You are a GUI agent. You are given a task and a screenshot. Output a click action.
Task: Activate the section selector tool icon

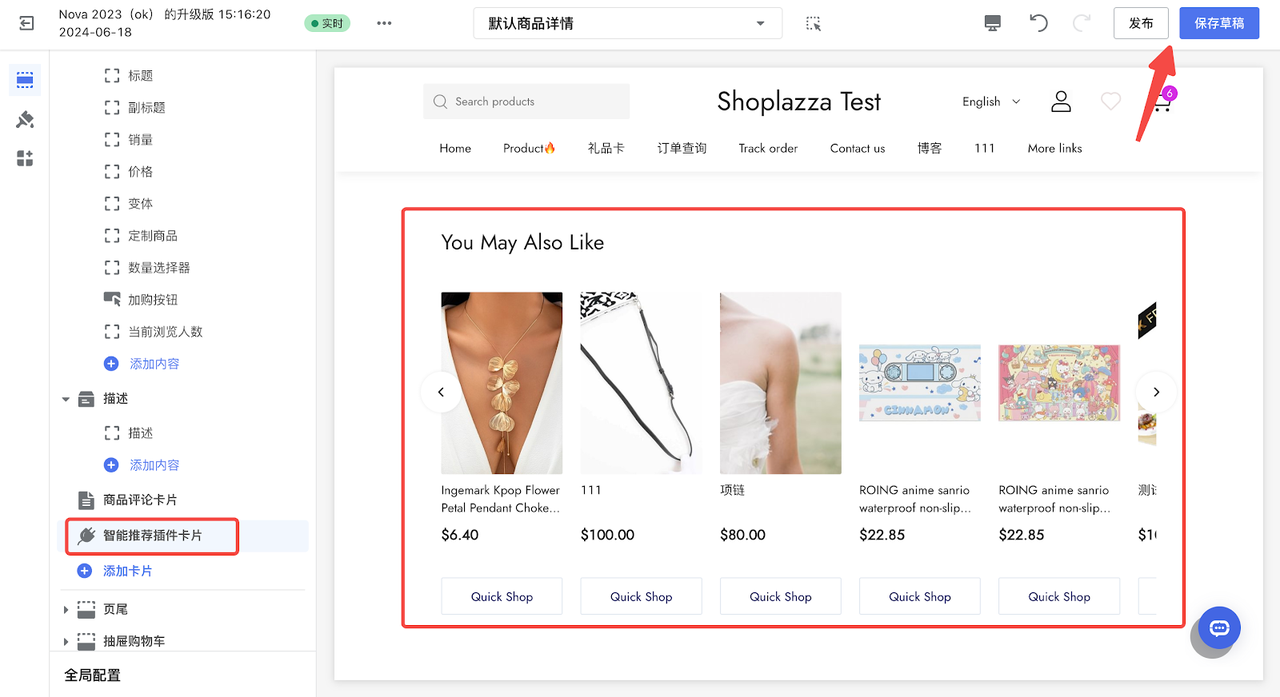(813, 22)
